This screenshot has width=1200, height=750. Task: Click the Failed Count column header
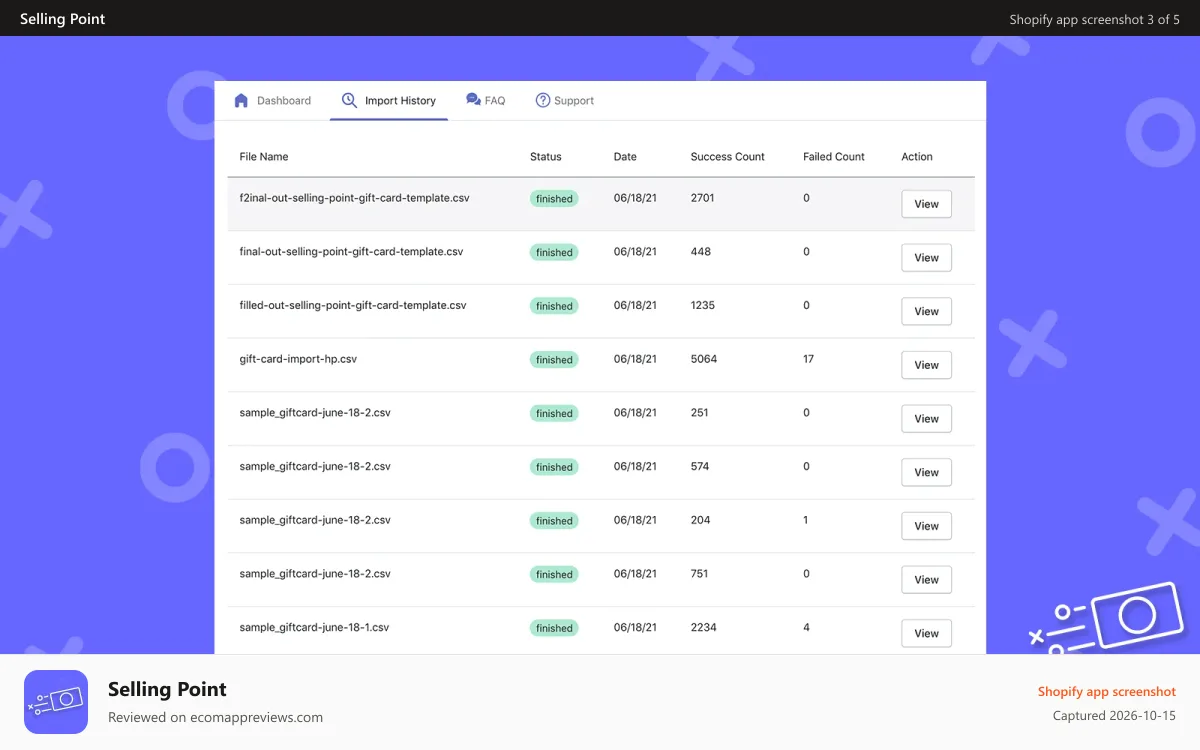click(x=834, y=157)
